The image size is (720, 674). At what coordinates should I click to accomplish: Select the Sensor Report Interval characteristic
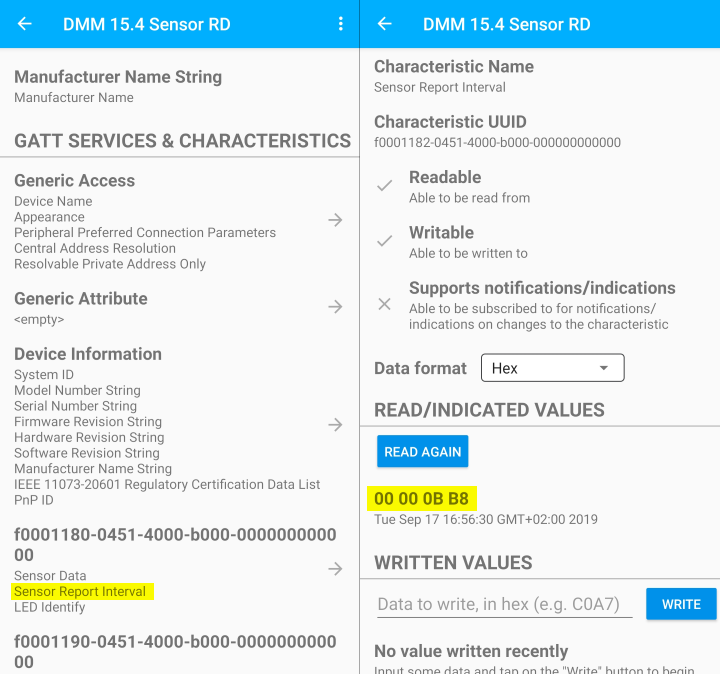pyautogui.click(x=80, y=592)
